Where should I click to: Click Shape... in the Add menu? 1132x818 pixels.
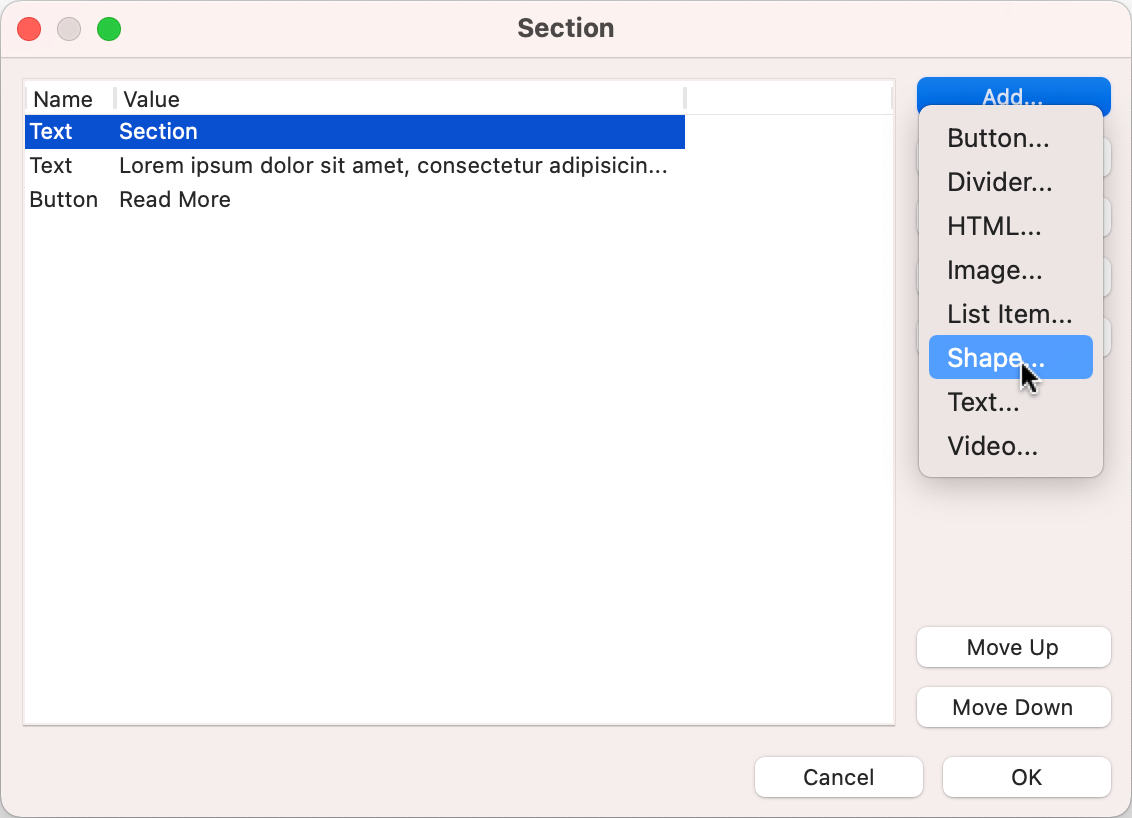tap(995, 358)
